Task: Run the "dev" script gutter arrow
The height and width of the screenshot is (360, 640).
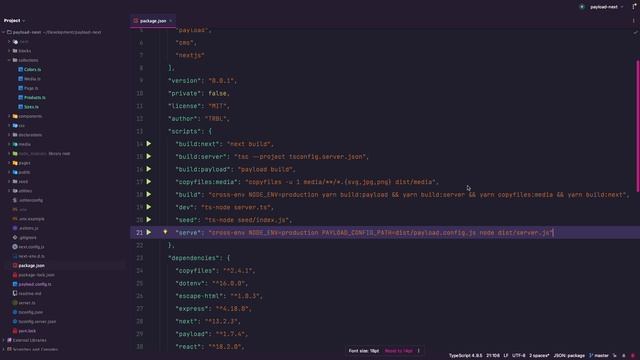Action: 149,207
